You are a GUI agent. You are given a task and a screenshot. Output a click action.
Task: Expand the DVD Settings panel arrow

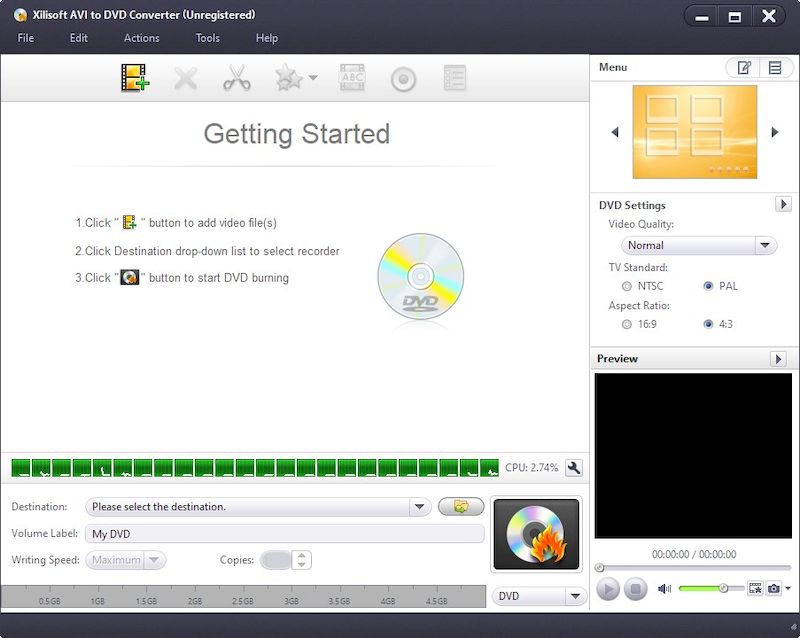point(784,204)
